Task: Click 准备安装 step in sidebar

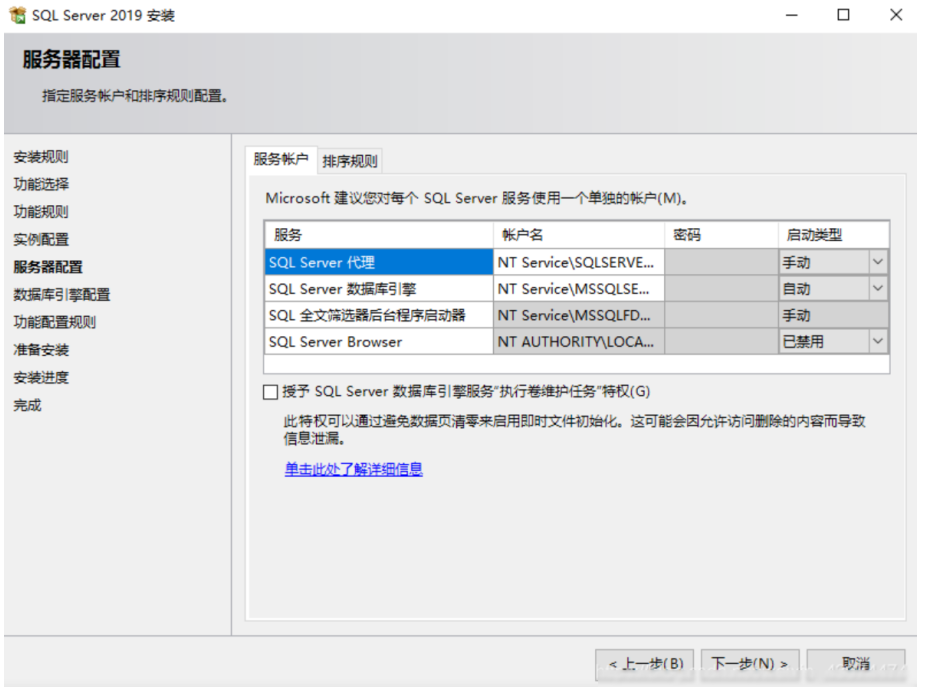Action: (x=41, y=350)
